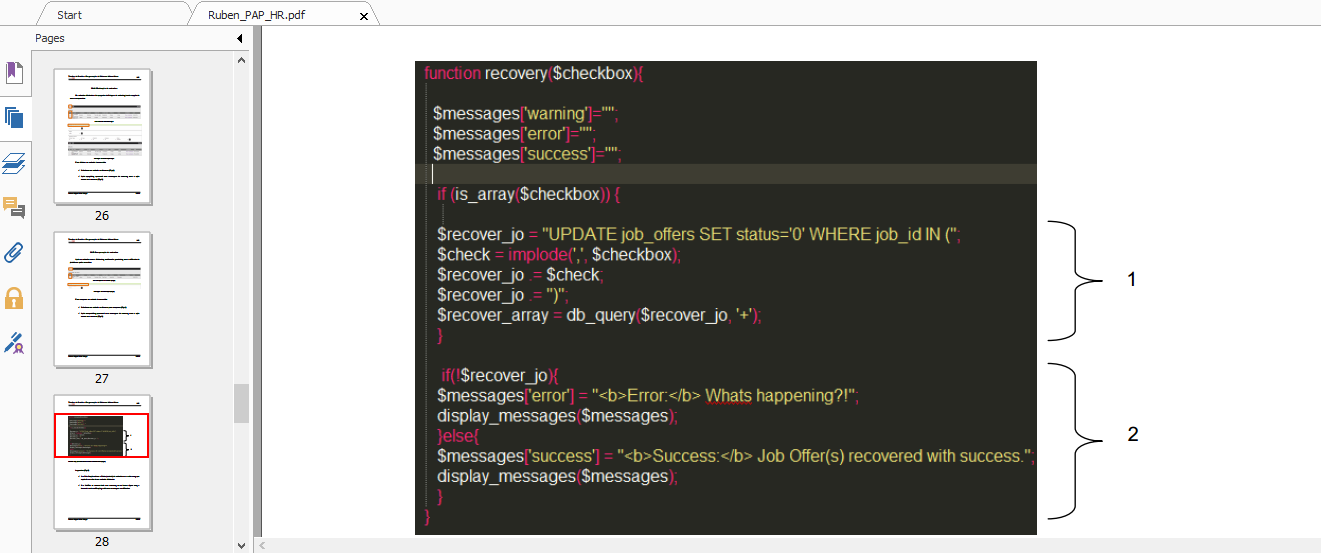Viewport: 1321px width, 553px height.
Task: Open the Digital Signatures panel icon
Action: 14,344
